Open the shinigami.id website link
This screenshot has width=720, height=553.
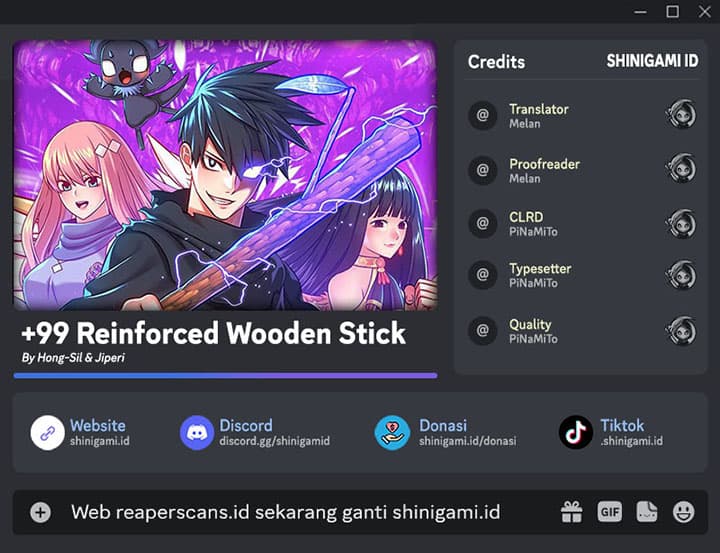[100, 441]
